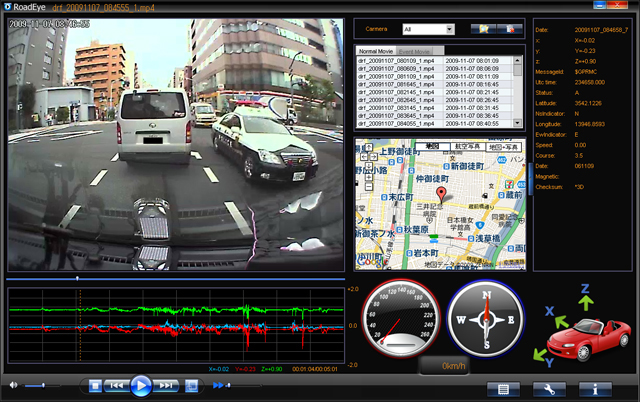Open the folder browse icon
The image size is (640, 402).
(484, 29)
